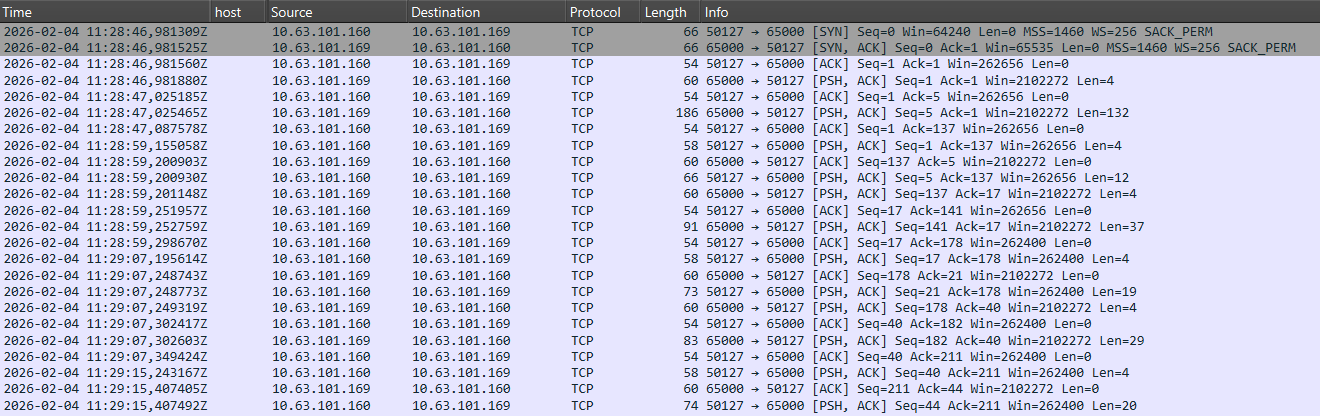Select the first [SYN] packet row
This screenshot has width=1320, height=416.
point(660,32)
